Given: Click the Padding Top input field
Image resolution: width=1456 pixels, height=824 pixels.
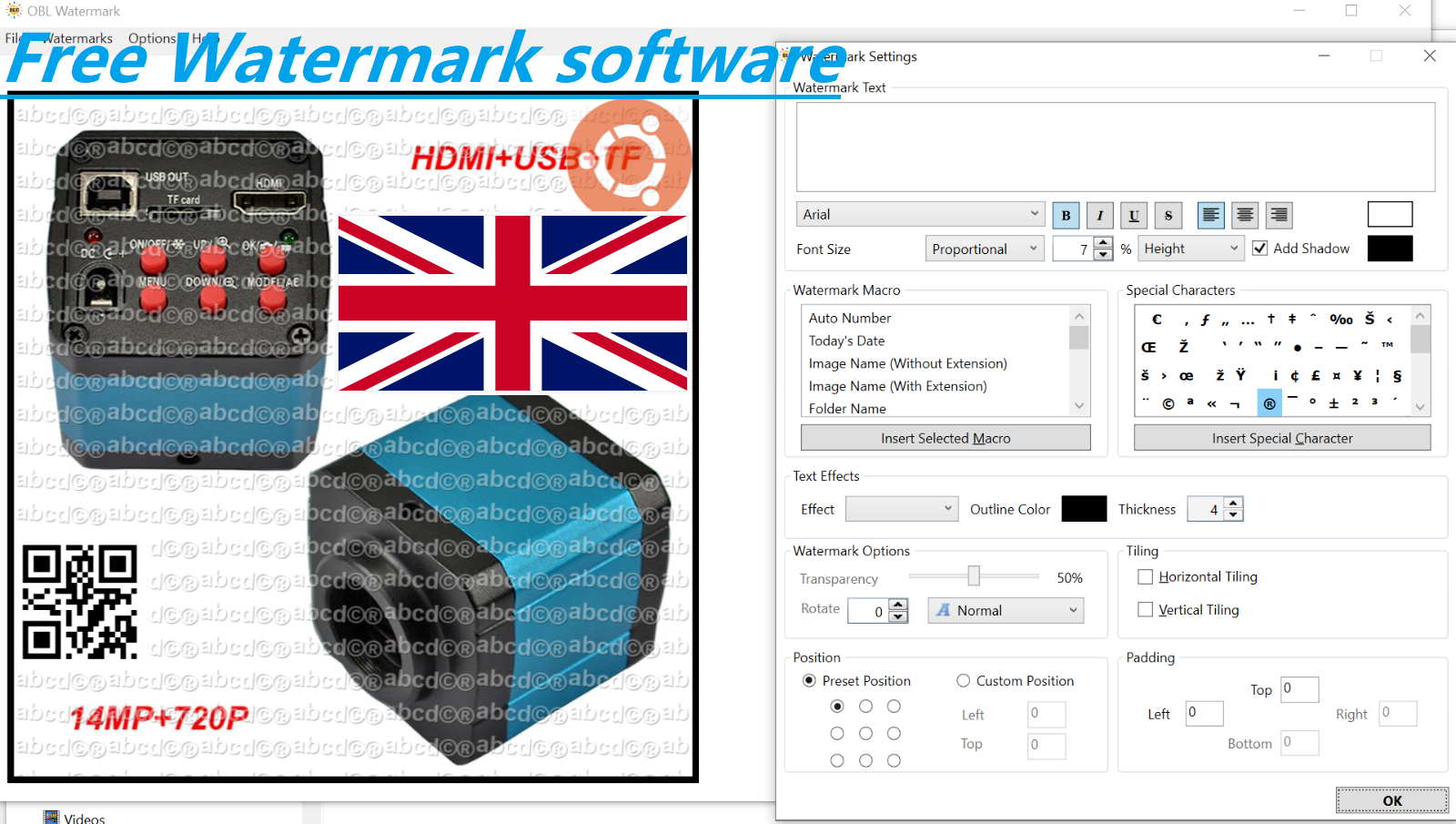Looking at the screenshot, I should coord(1299,689).
